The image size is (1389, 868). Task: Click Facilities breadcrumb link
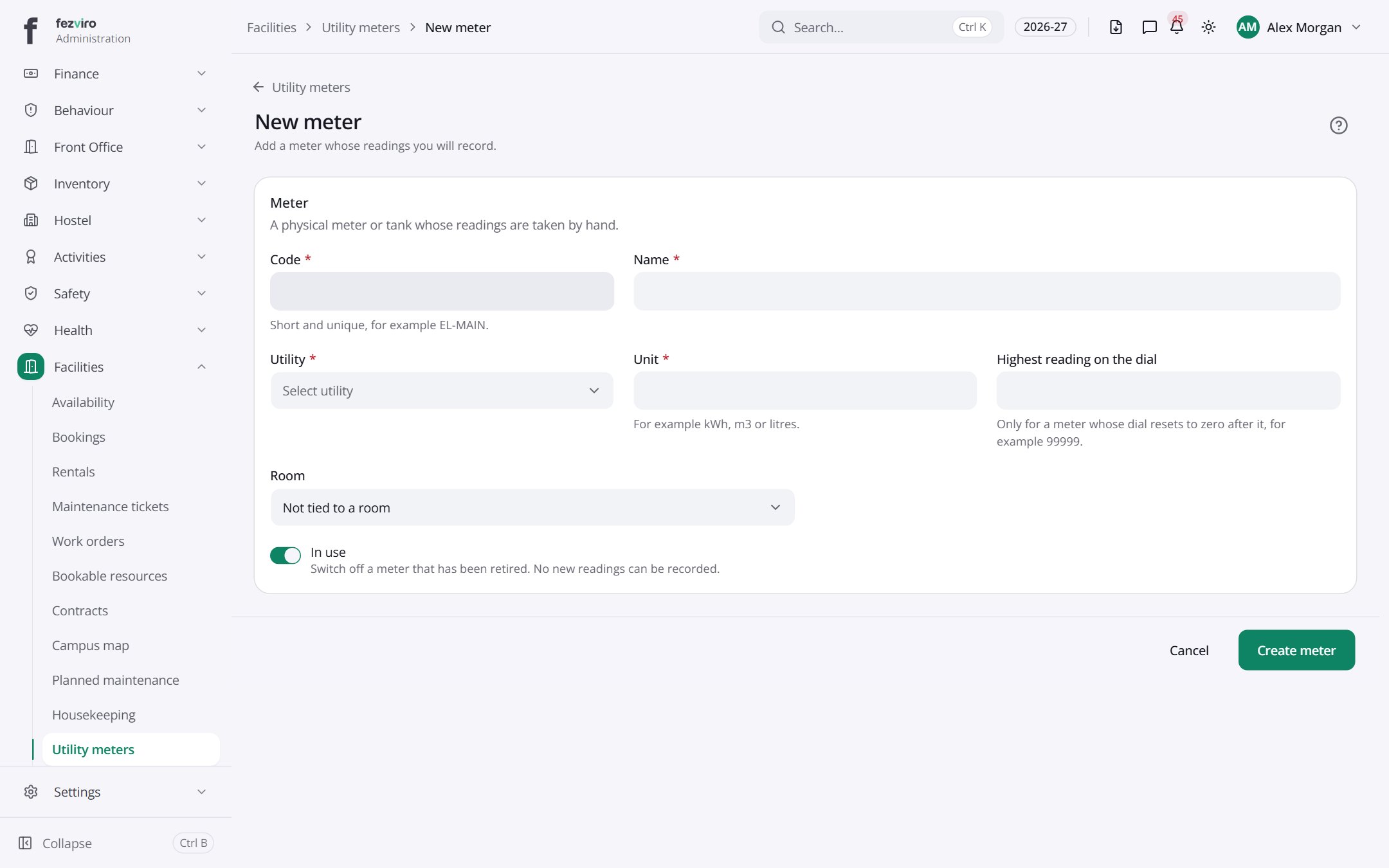pyautogui.click(x=271, y=27)
